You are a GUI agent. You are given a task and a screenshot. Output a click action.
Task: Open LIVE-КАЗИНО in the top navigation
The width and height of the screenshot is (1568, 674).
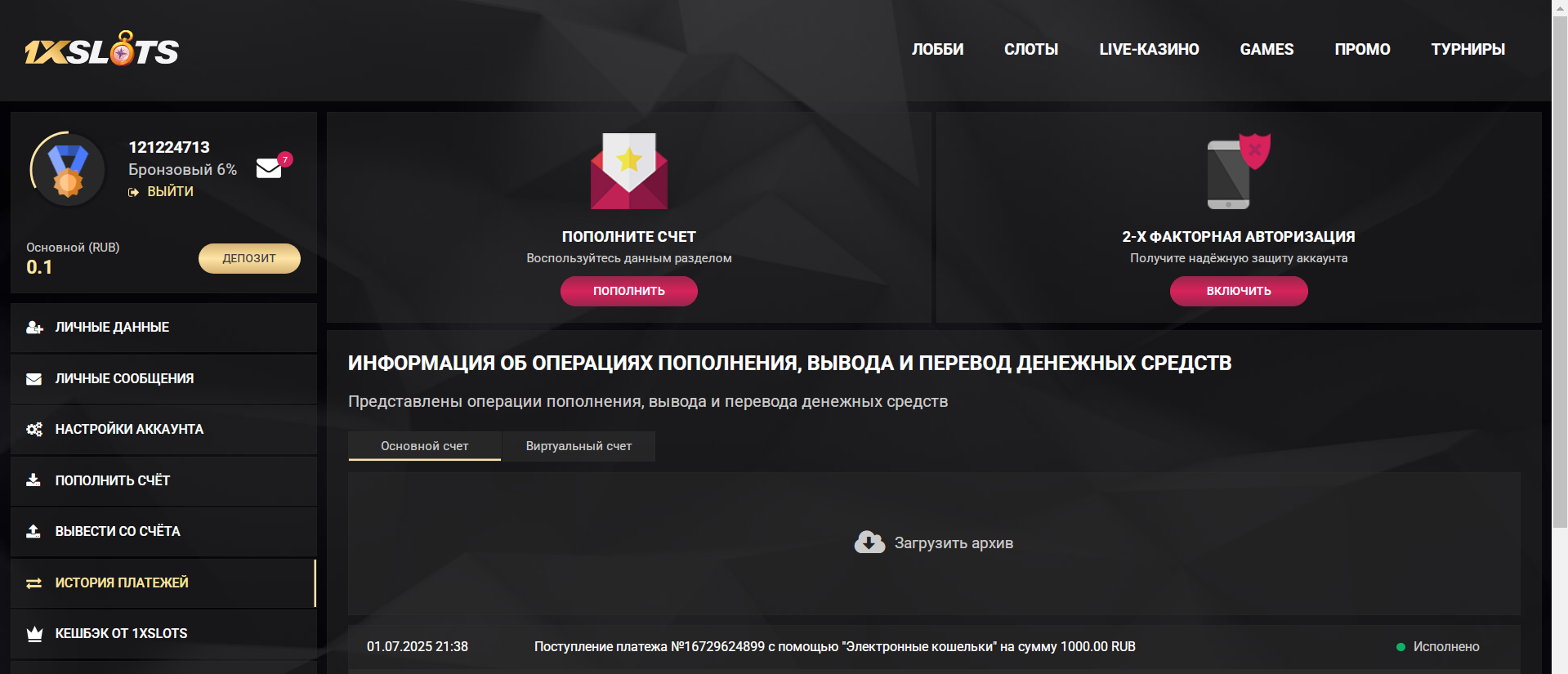point(1149,50)
